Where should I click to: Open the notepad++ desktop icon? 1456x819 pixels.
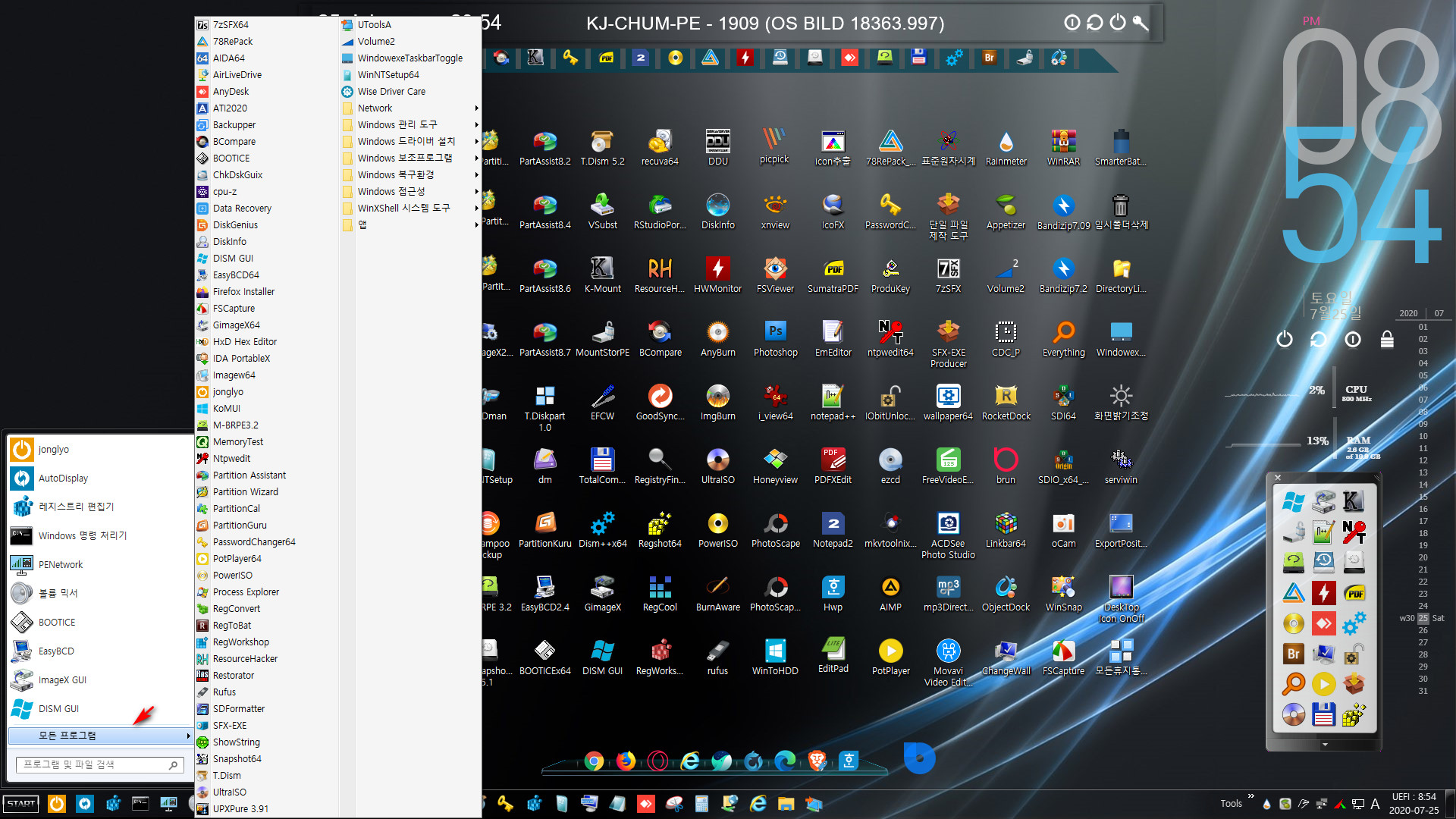click(x=833, y=402)
